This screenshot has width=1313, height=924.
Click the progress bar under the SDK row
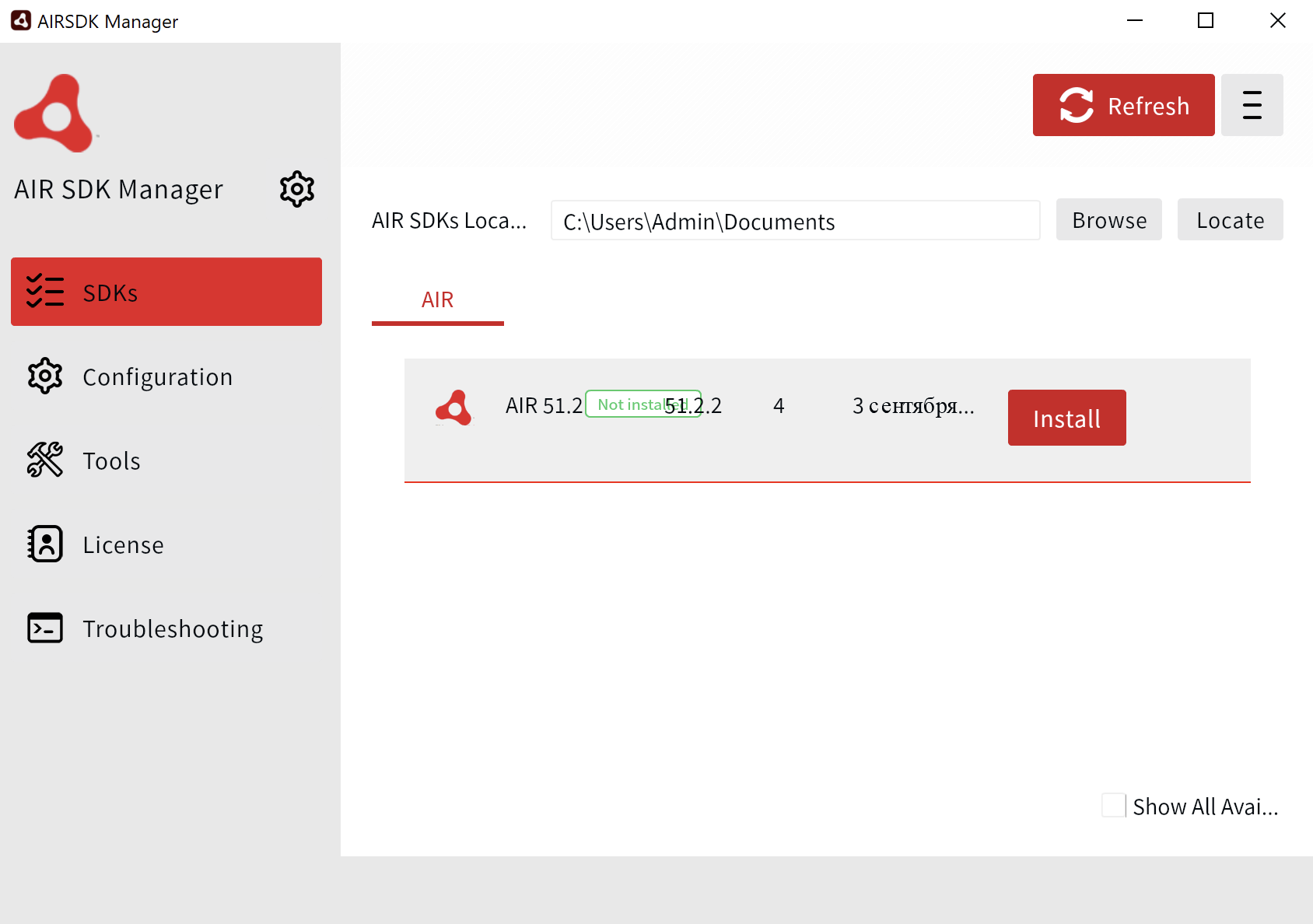[x=827, y=482]
